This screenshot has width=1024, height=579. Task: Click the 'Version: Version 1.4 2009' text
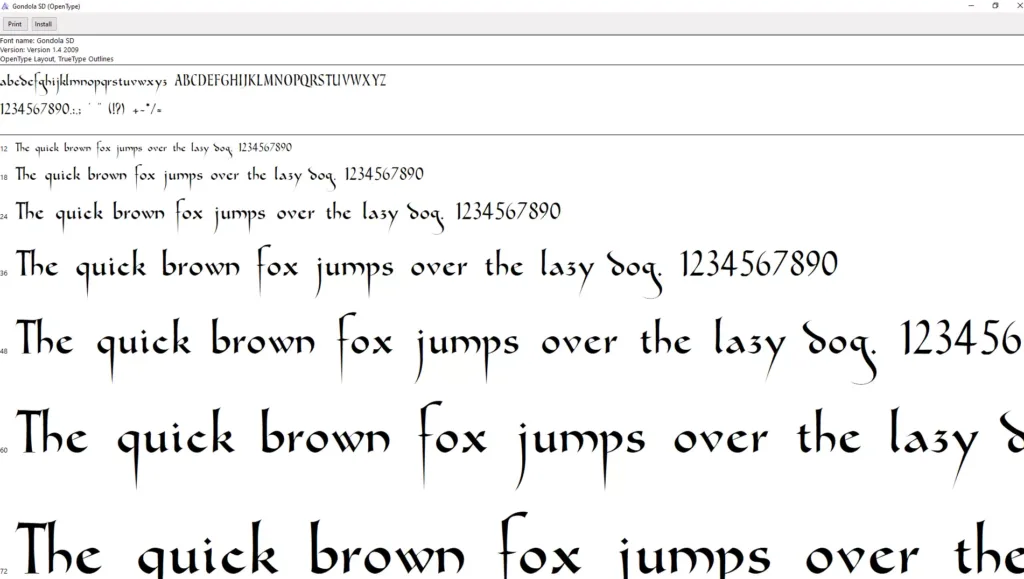pyautogui.click(x=39, y=50)
